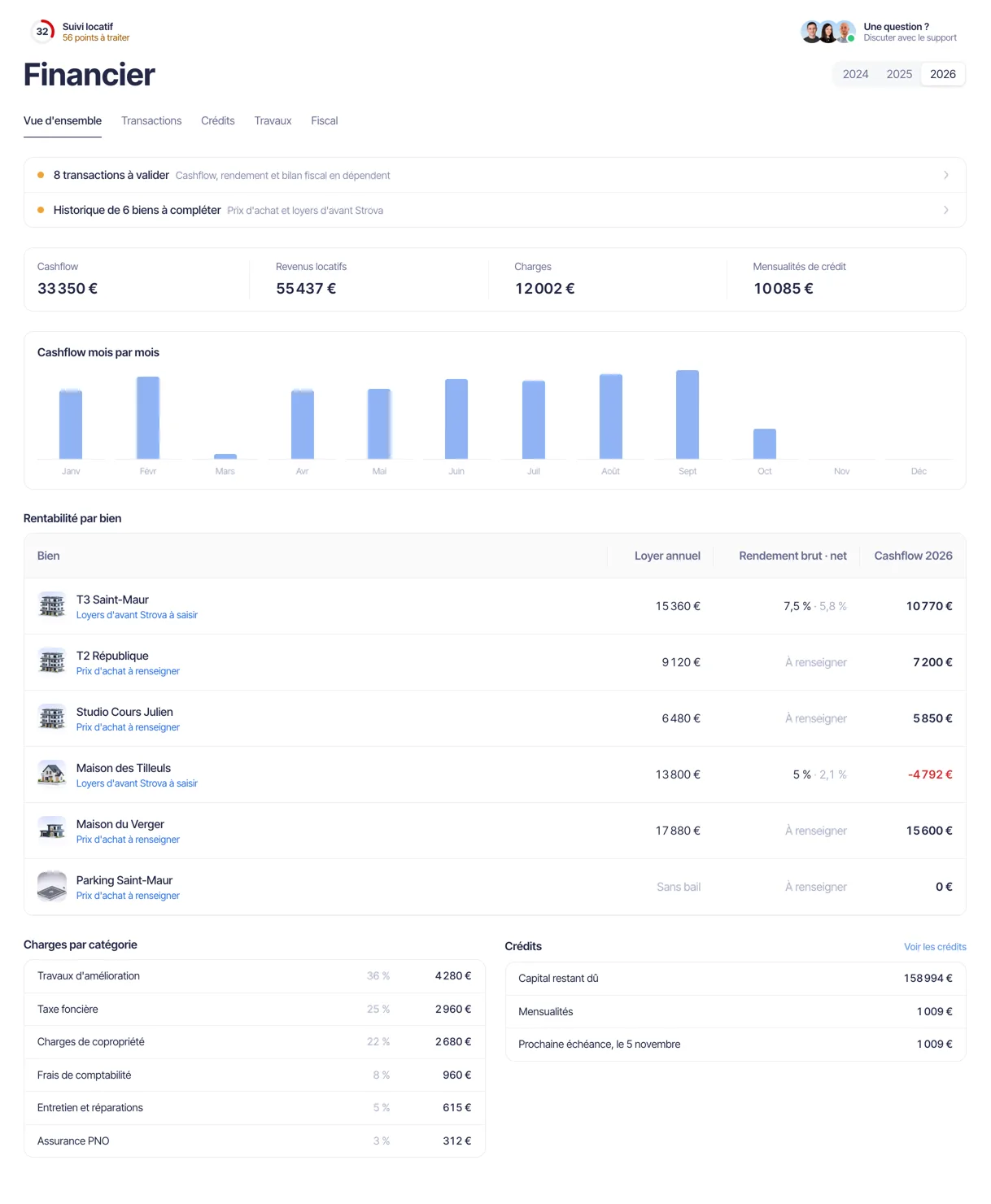Click À renseigner rendement for Studio Cours Julien

816,718
